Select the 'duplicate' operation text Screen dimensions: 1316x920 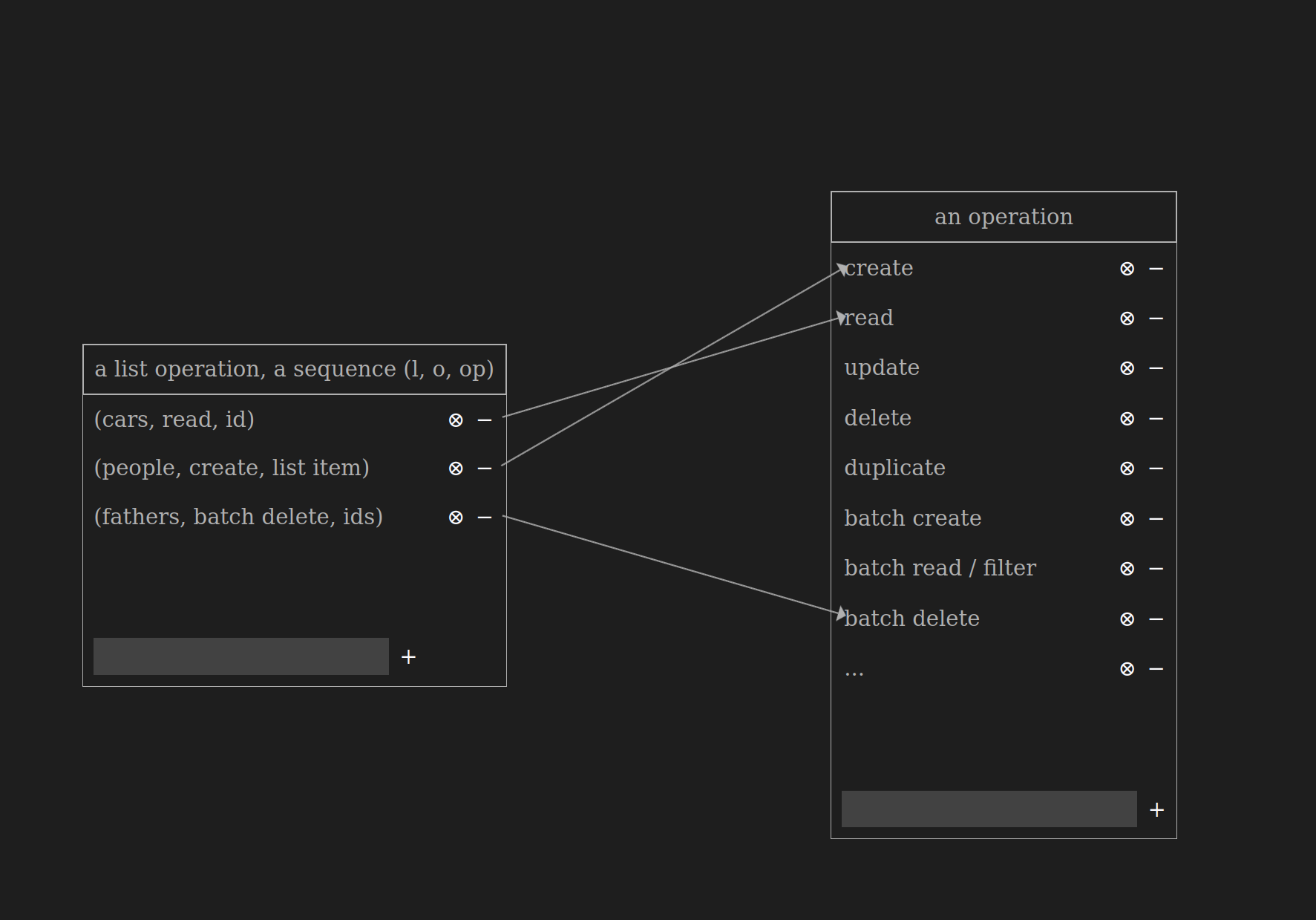tap(895, 468)
